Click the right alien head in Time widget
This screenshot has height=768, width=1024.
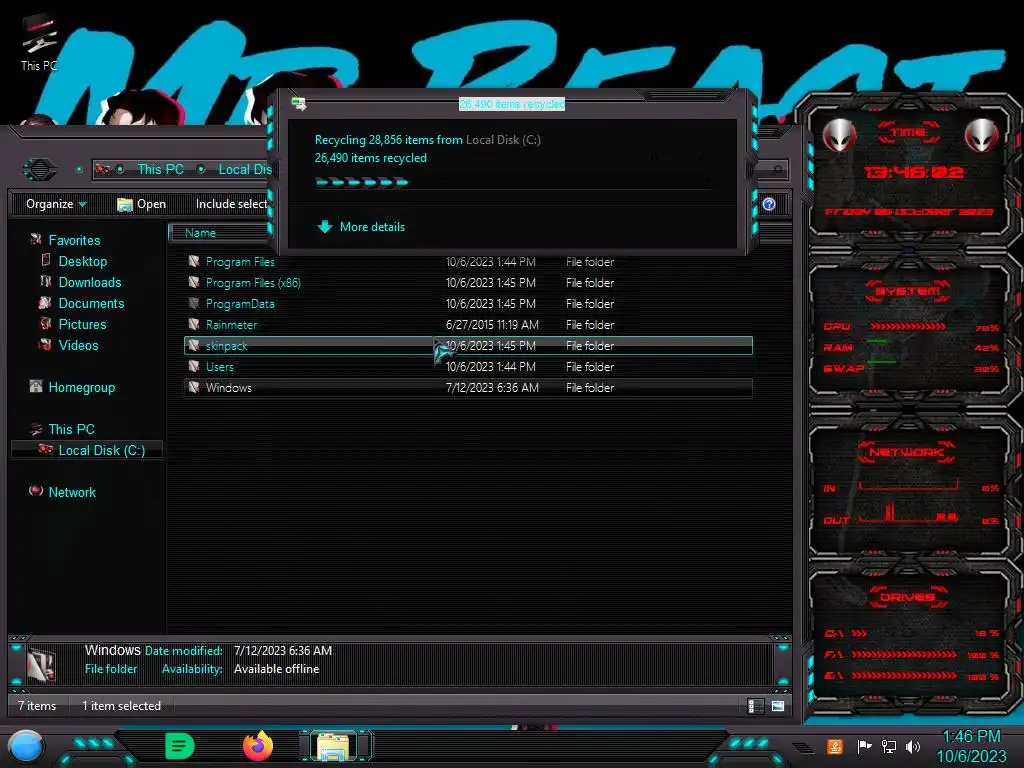[981, 135]
